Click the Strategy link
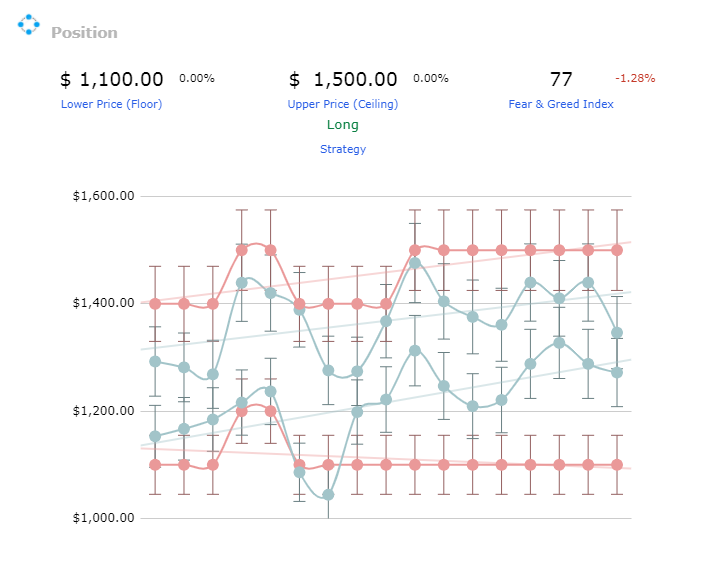 pos(343,149)
